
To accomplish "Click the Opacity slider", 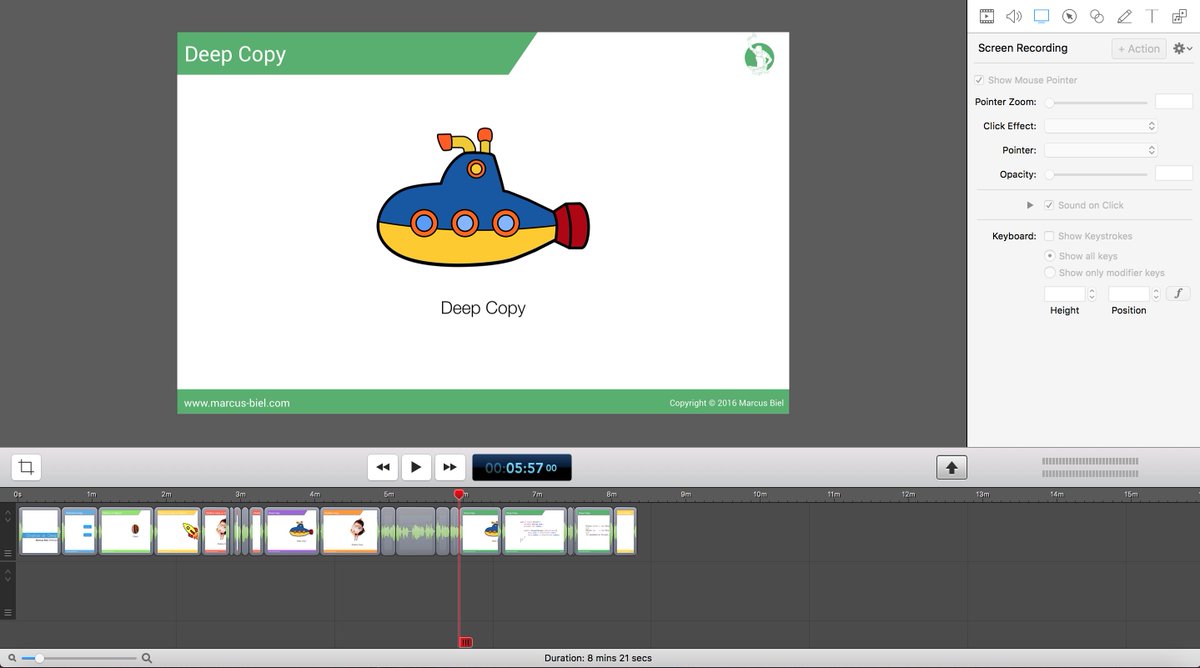I will (1097, 174).
